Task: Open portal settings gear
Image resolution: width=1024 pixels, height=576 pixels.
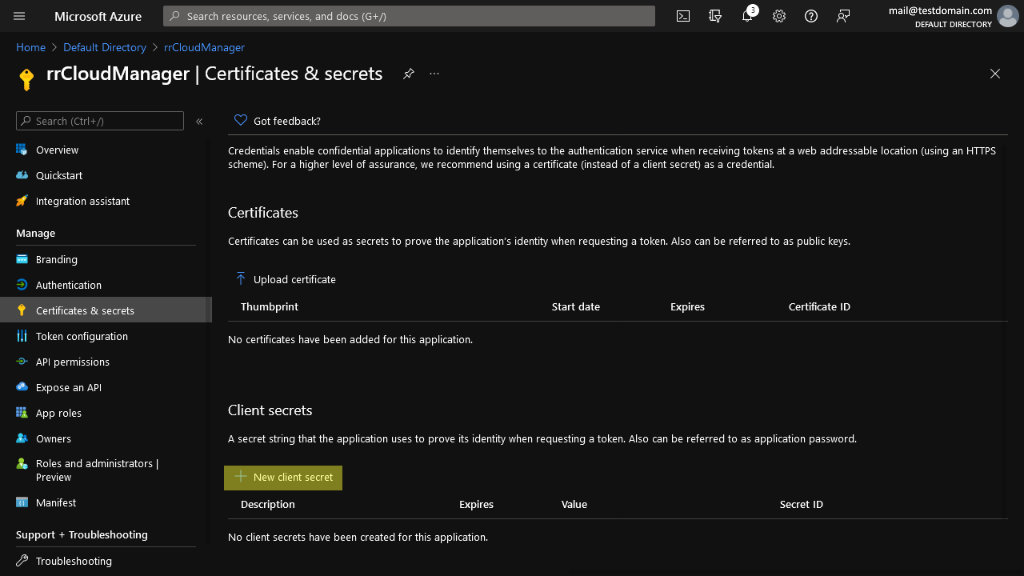Action: pos(779,16)
